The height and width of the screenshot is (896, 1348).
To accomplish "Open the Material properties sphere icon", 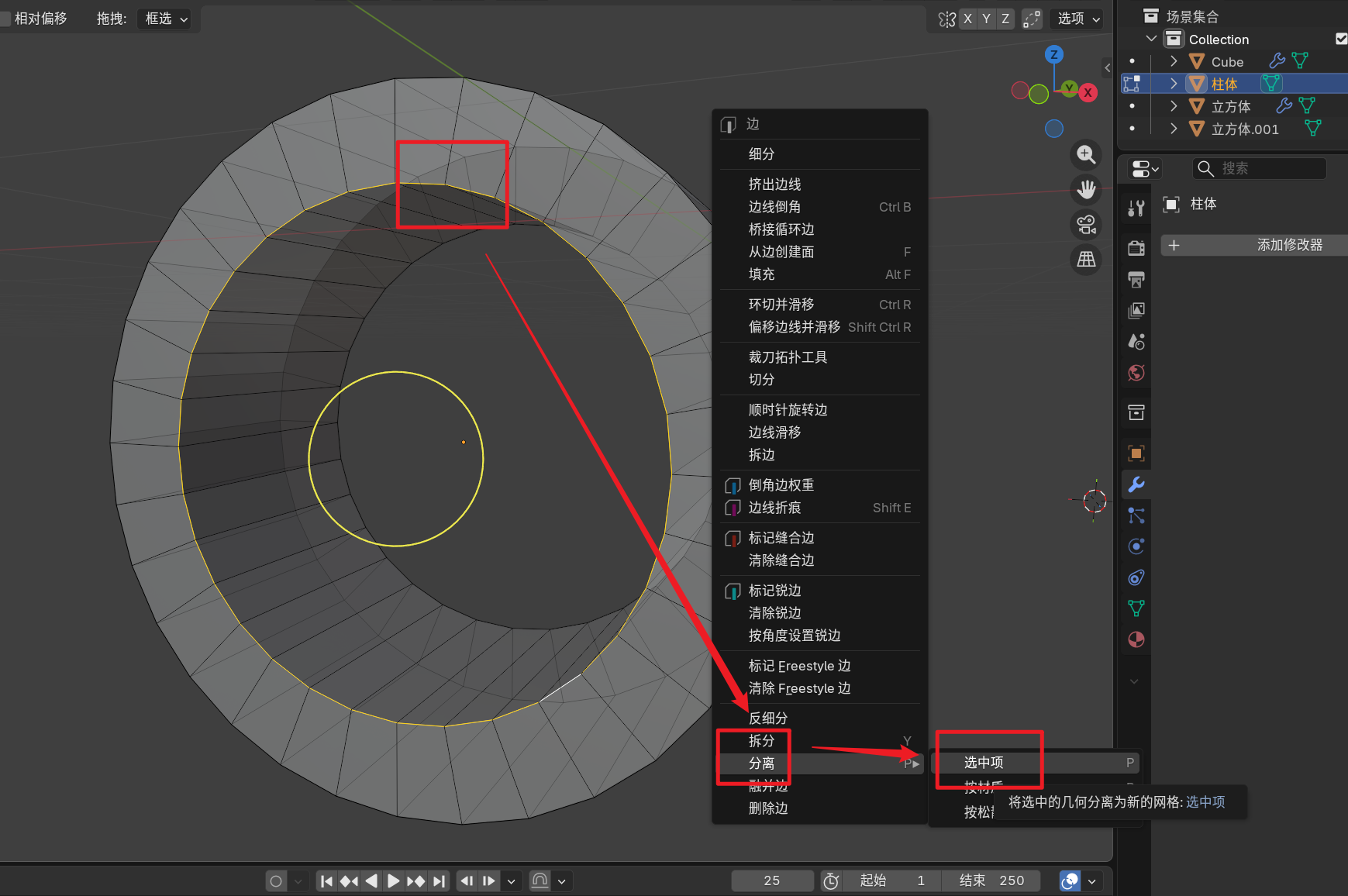I will coord(1136,639).
